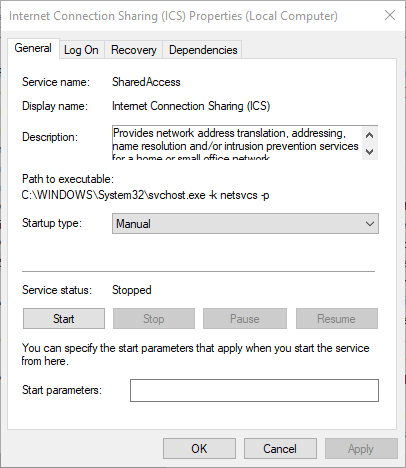Click the disabled Resume button
Image resolution: width=406 pixels, height=468 pixels.
click(337, 319)
